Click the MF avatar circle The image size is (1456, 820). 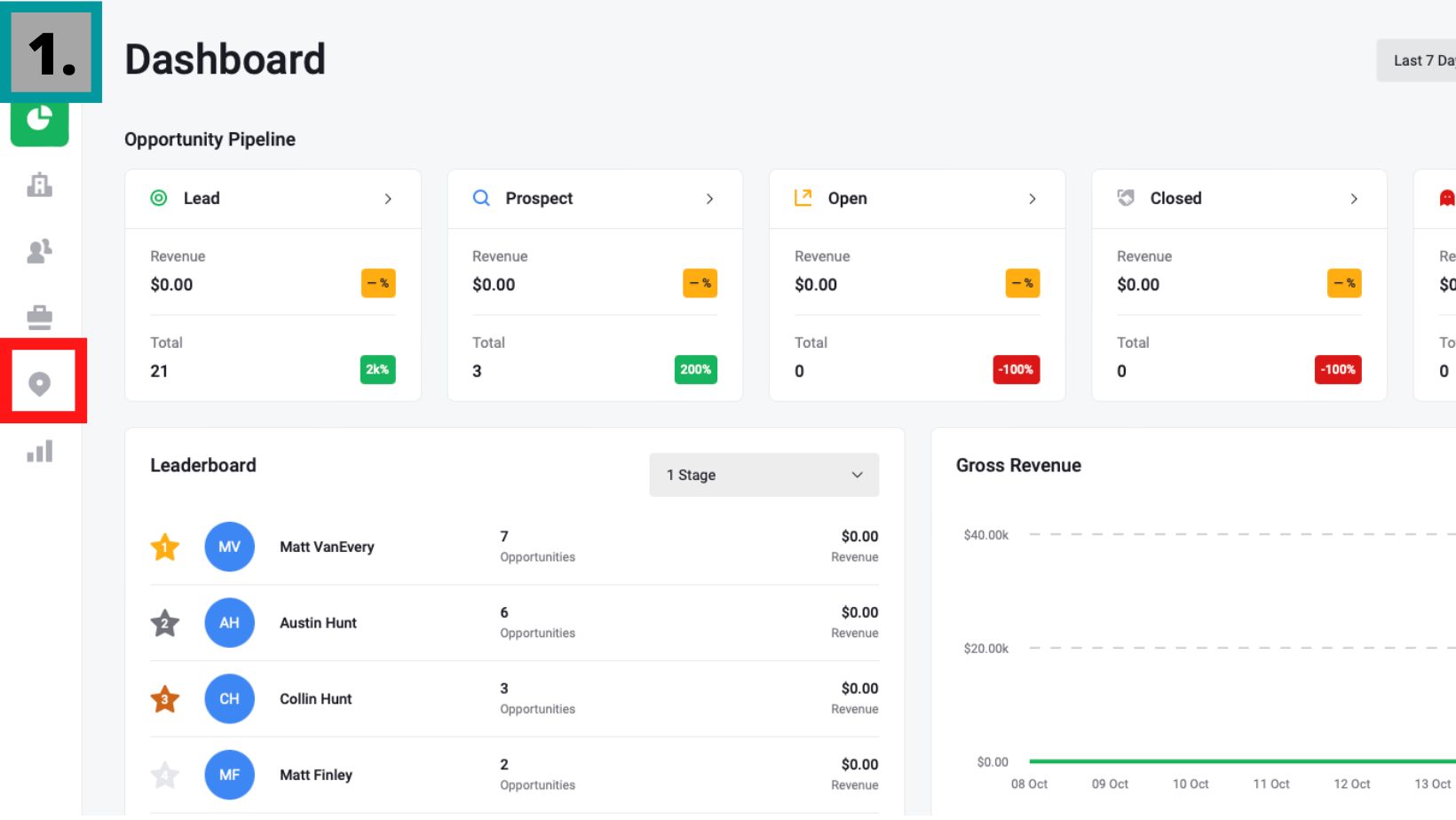point(230,775)
